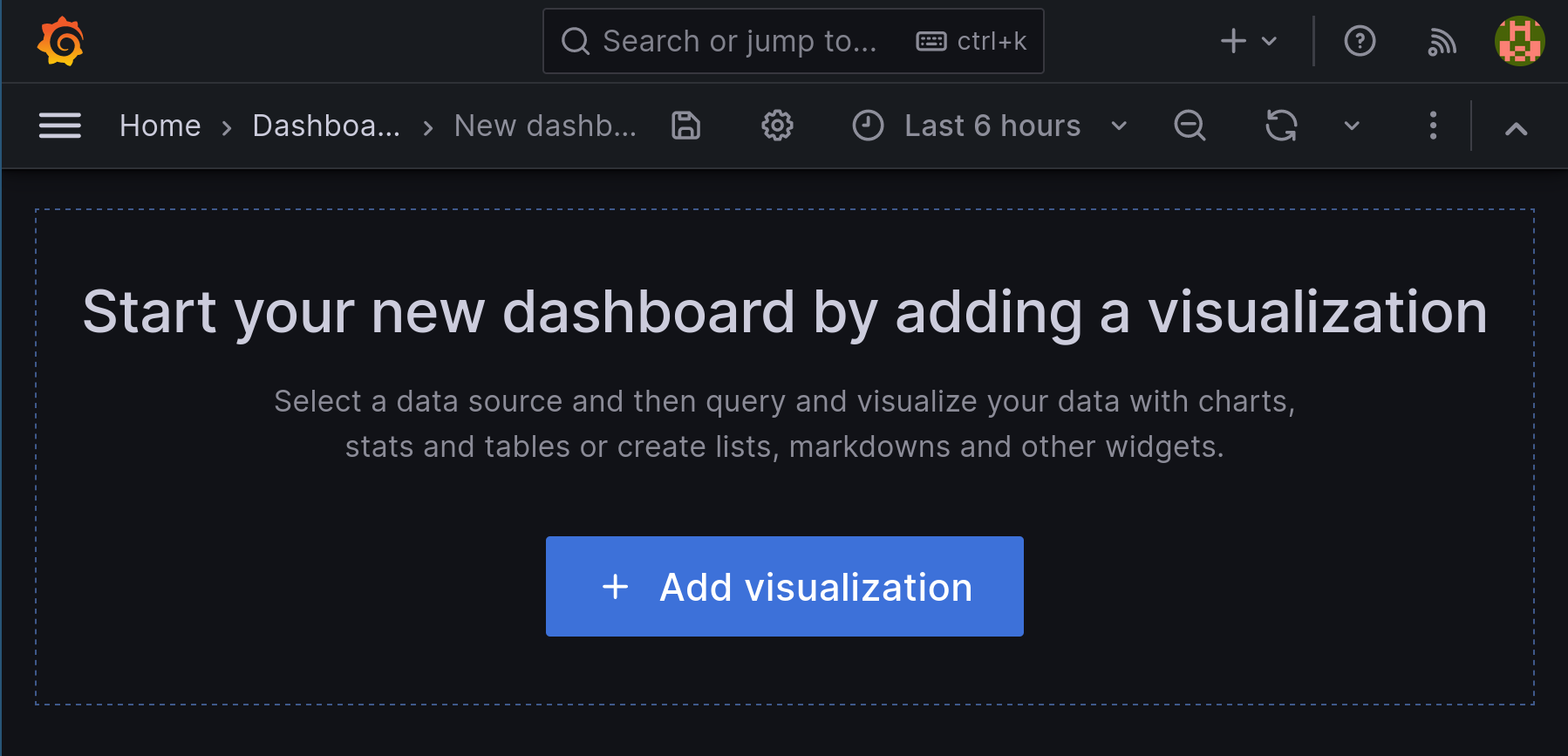Select the New dashboard breadcrumb title
Screen dimensions: 1568x756
pyautogui.click(x=544, y=126)
